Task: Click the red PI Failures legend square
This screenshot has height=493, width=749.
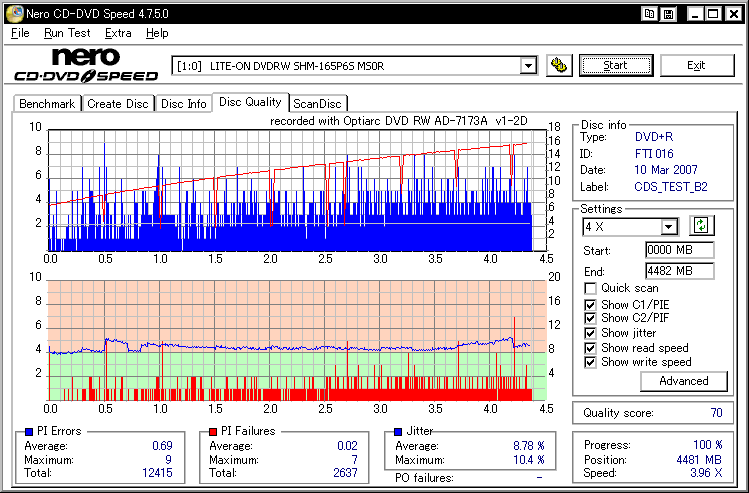Action: coord(213,431)
